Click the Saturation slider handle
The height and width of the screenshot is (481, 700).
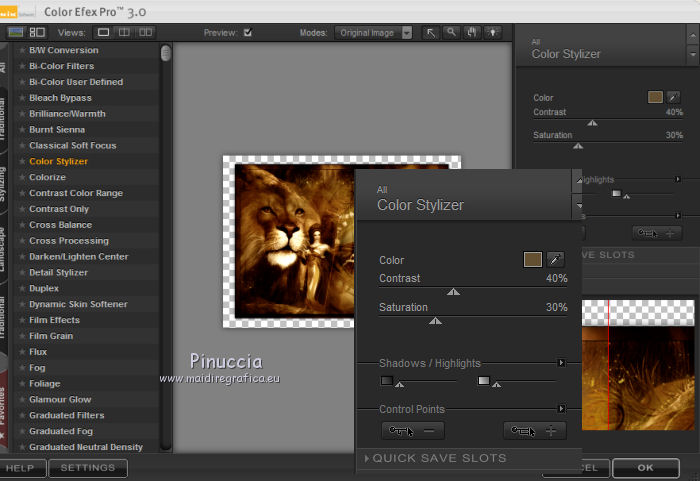(x=435, y=321)
